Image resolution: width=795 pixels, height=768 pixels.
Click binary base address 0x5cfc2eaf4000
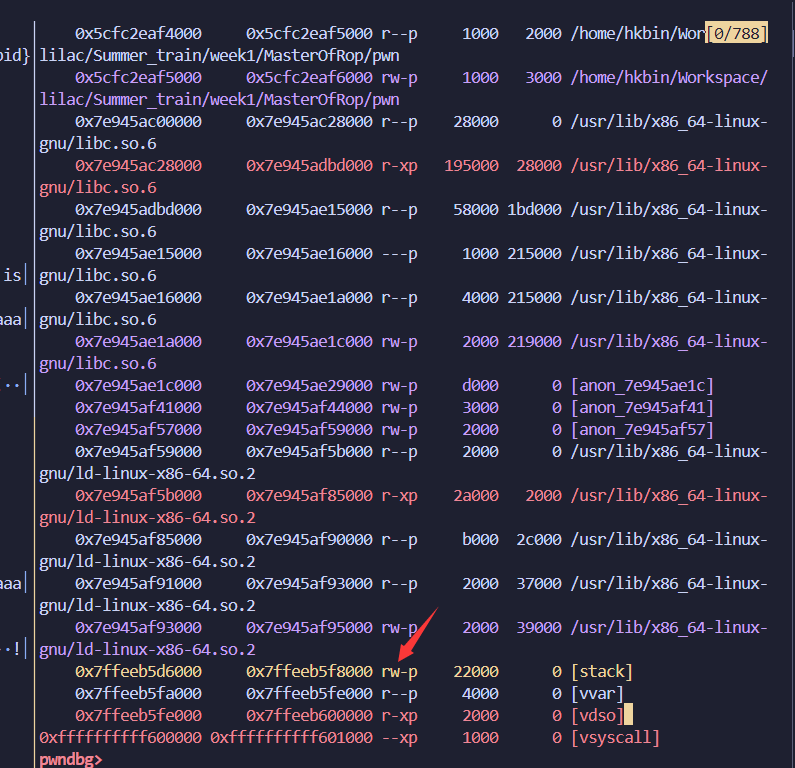tap(138, 34)
